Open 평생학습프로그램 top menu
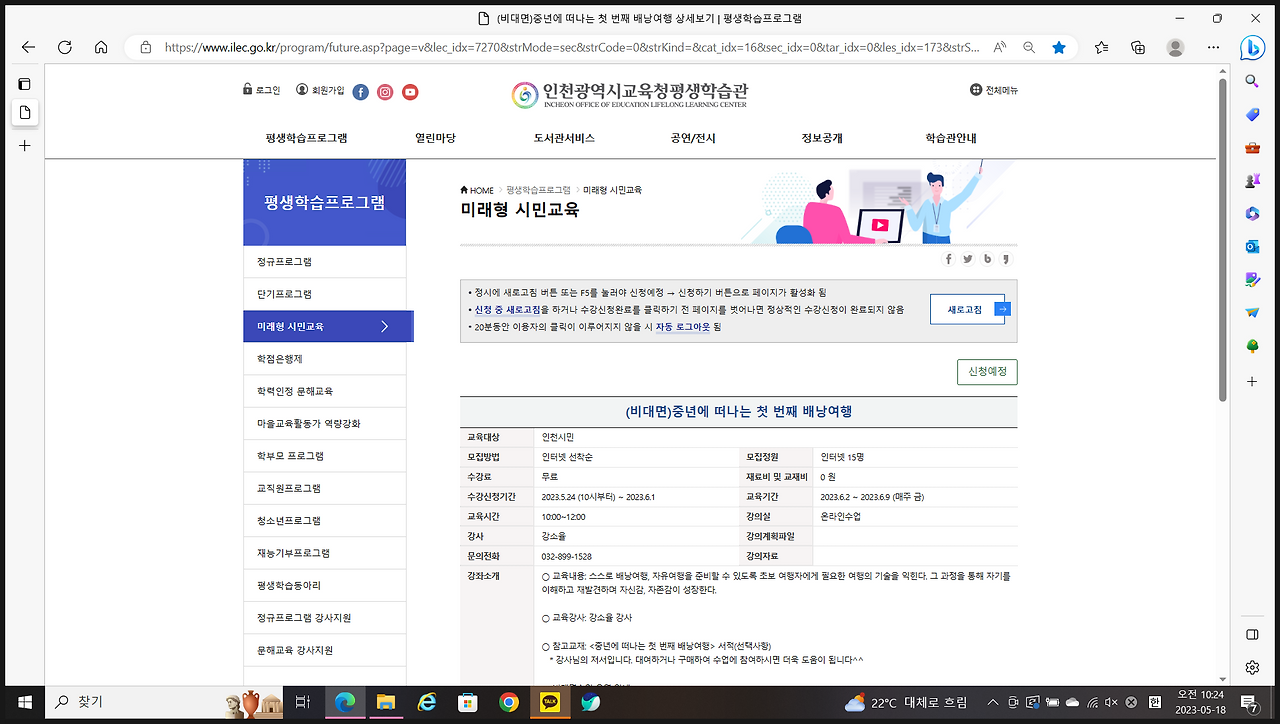Screen dimensions: 1280x724 tap(306, 138)
